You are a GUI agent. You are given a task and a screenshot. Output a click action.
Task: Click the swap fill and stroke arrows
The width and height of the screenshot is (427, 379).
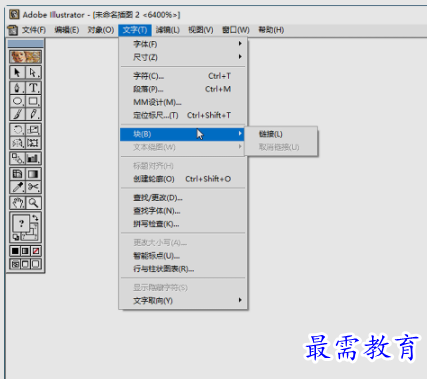pyautogui.click(x=35, y=218)
